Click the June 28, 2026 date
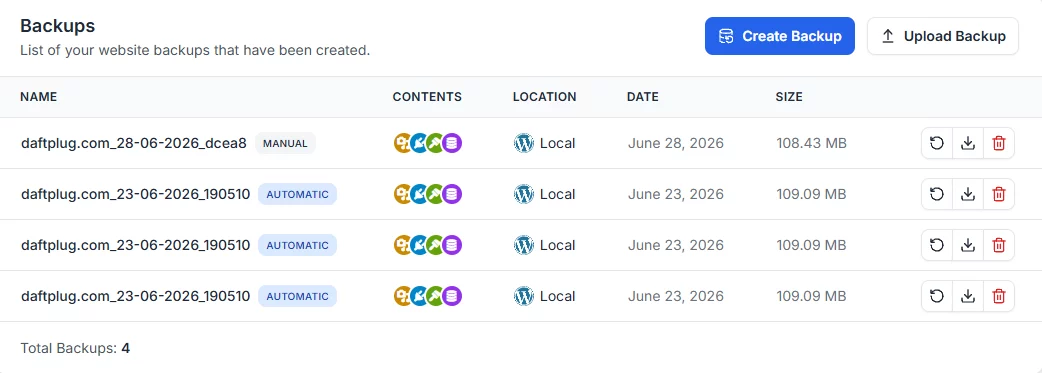1042x373 pixels. tap(676, 143)
